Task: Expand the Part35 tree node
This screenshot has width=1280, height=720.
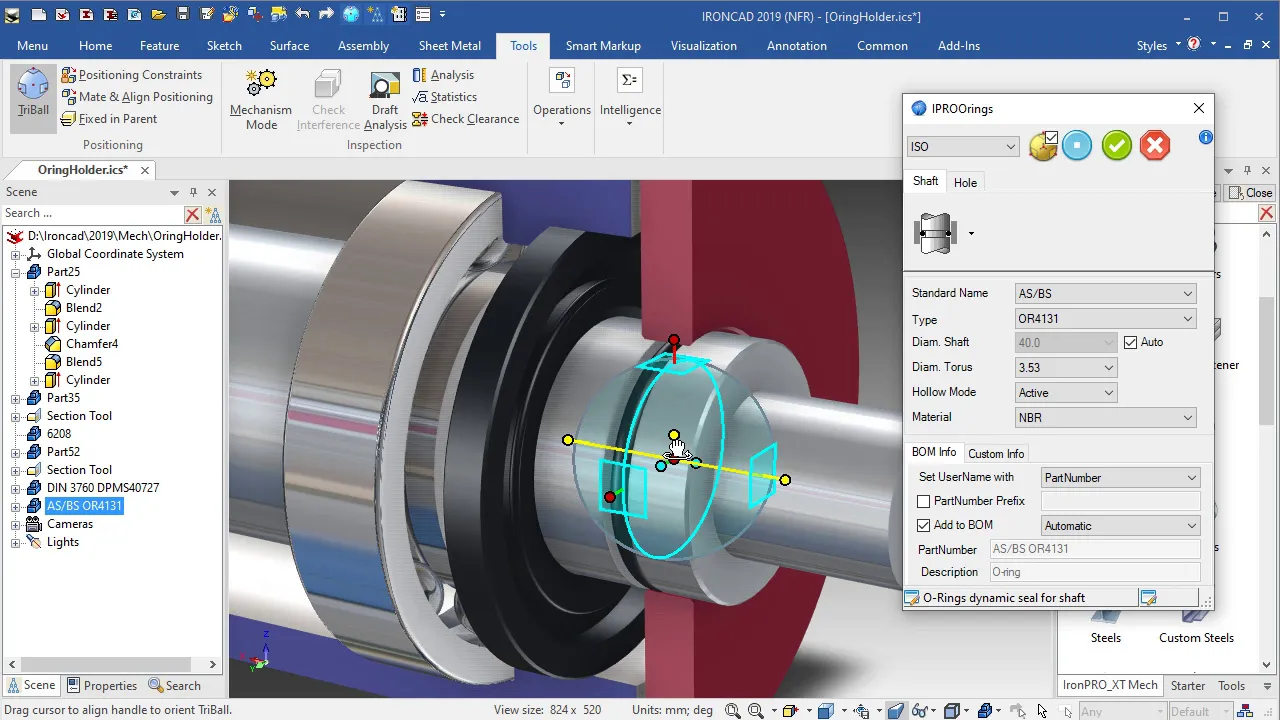Action: click(16, 398)
